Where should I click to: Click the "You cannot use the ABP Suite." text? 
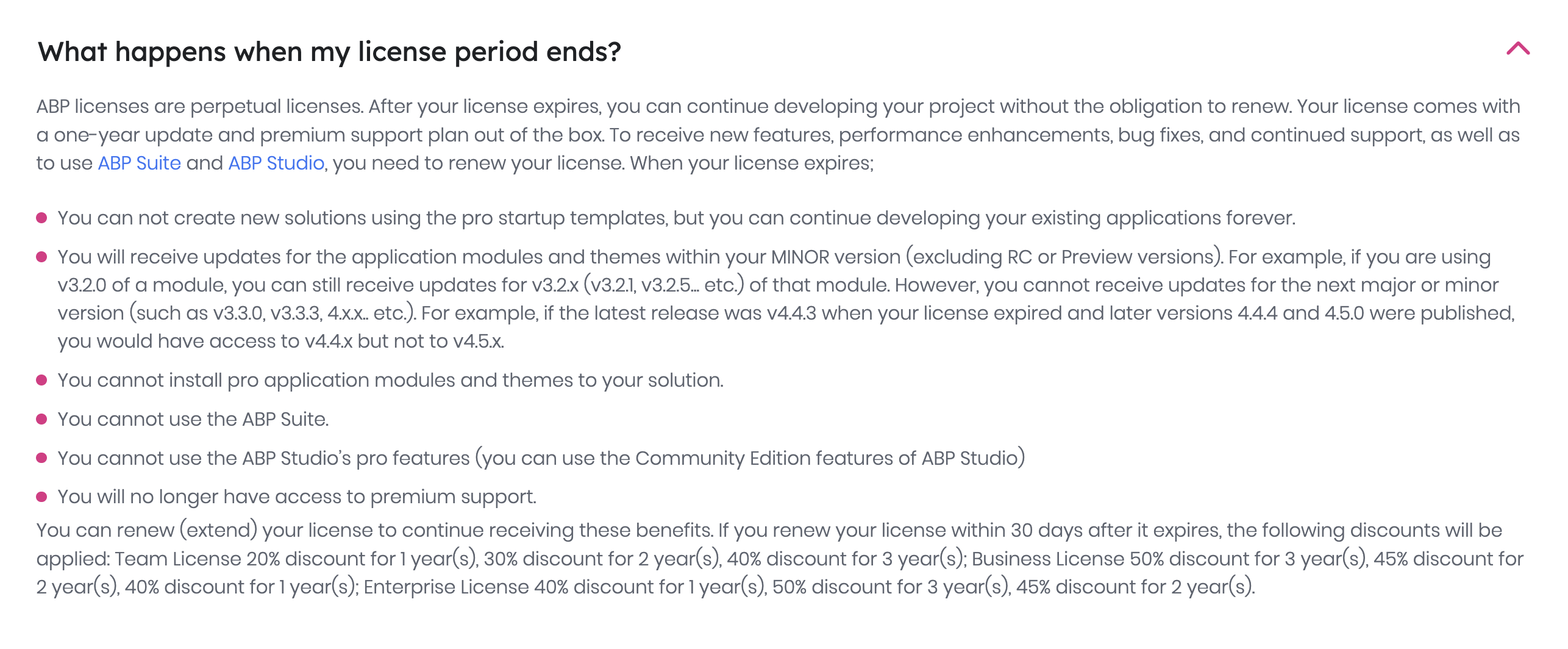(193, 420)
